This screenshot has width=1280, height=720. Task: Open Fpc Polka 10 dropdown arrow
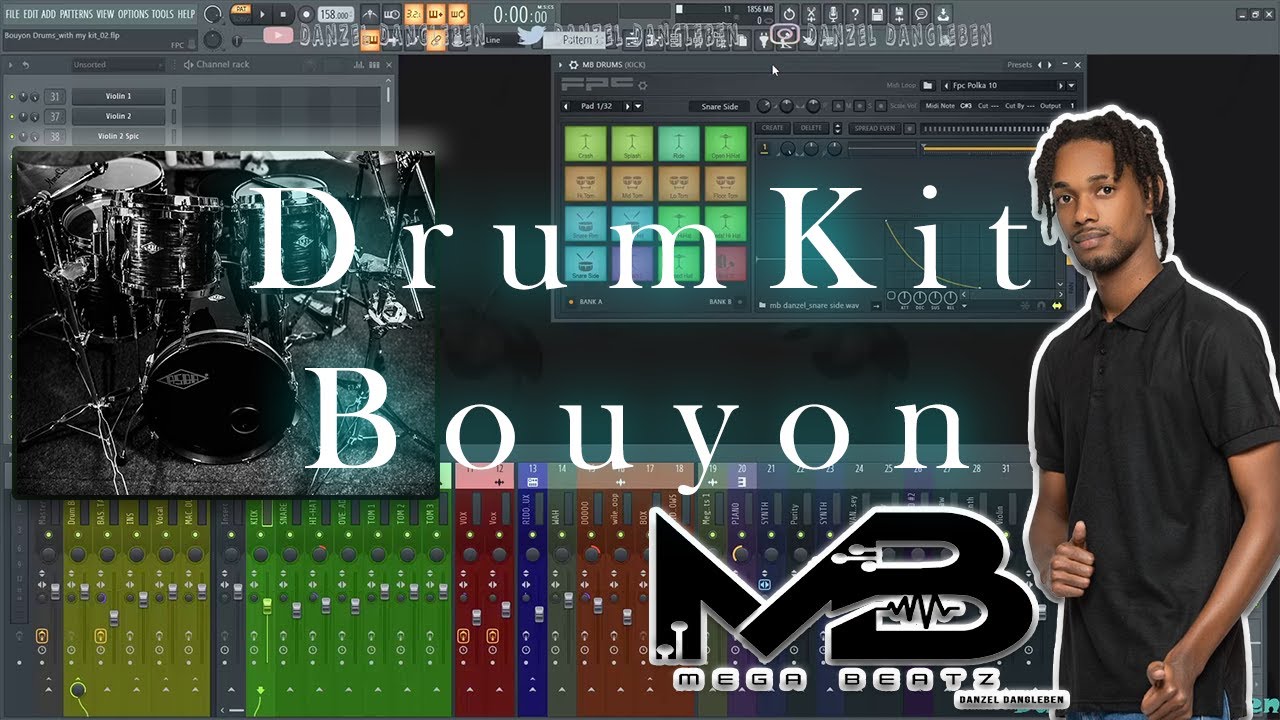coord(1071,85)
